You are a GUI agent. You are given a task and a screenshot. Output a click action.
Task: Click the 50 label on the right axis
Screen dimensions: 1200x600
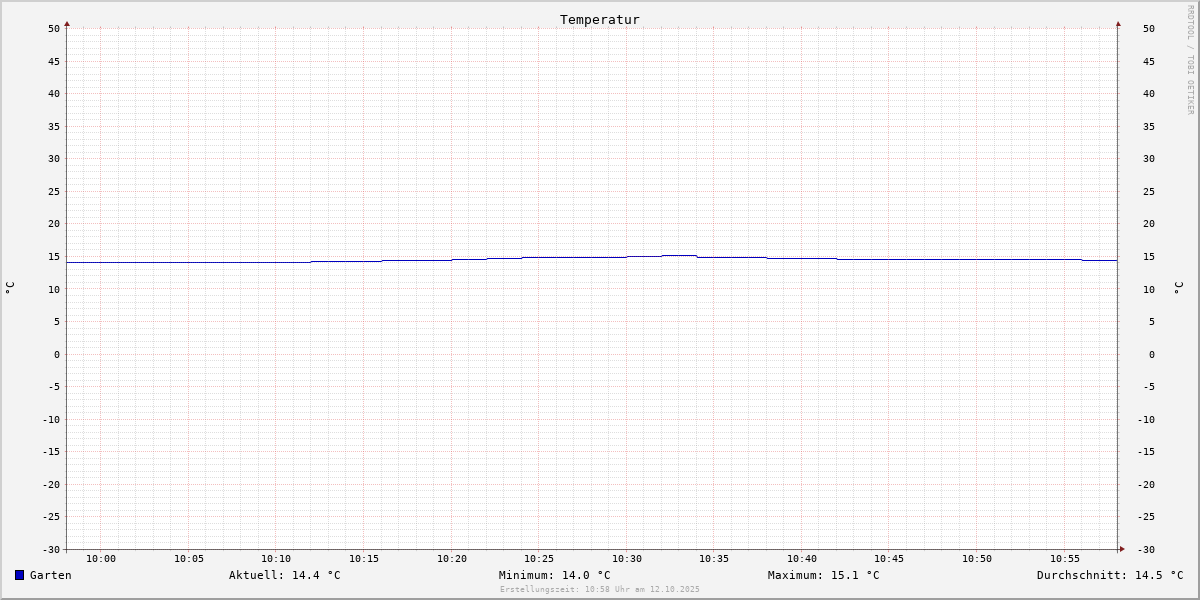1149,29
